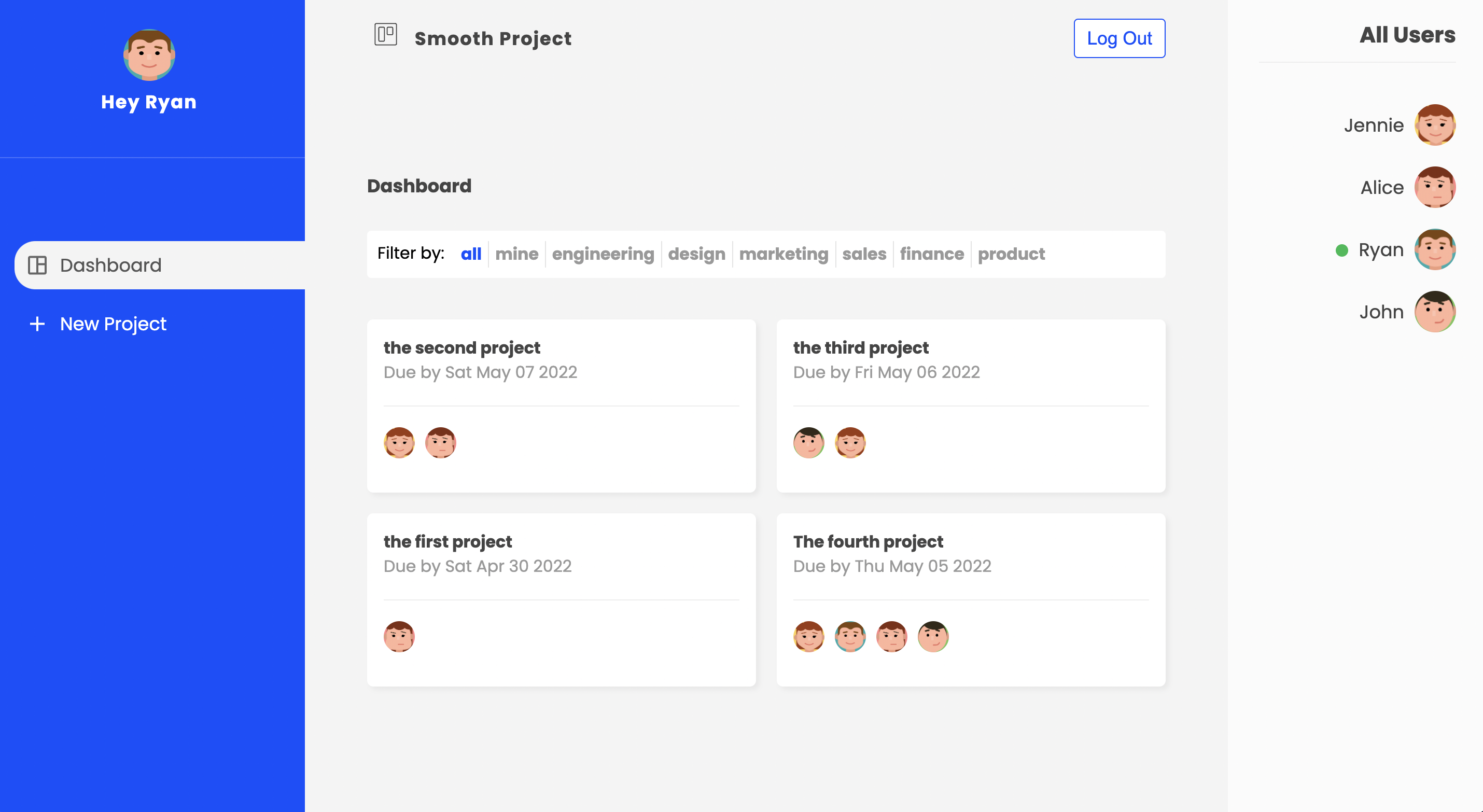Switch to the marketing filter
The width and height of the screenshot is (1483, 812).
tap(784, 254)
